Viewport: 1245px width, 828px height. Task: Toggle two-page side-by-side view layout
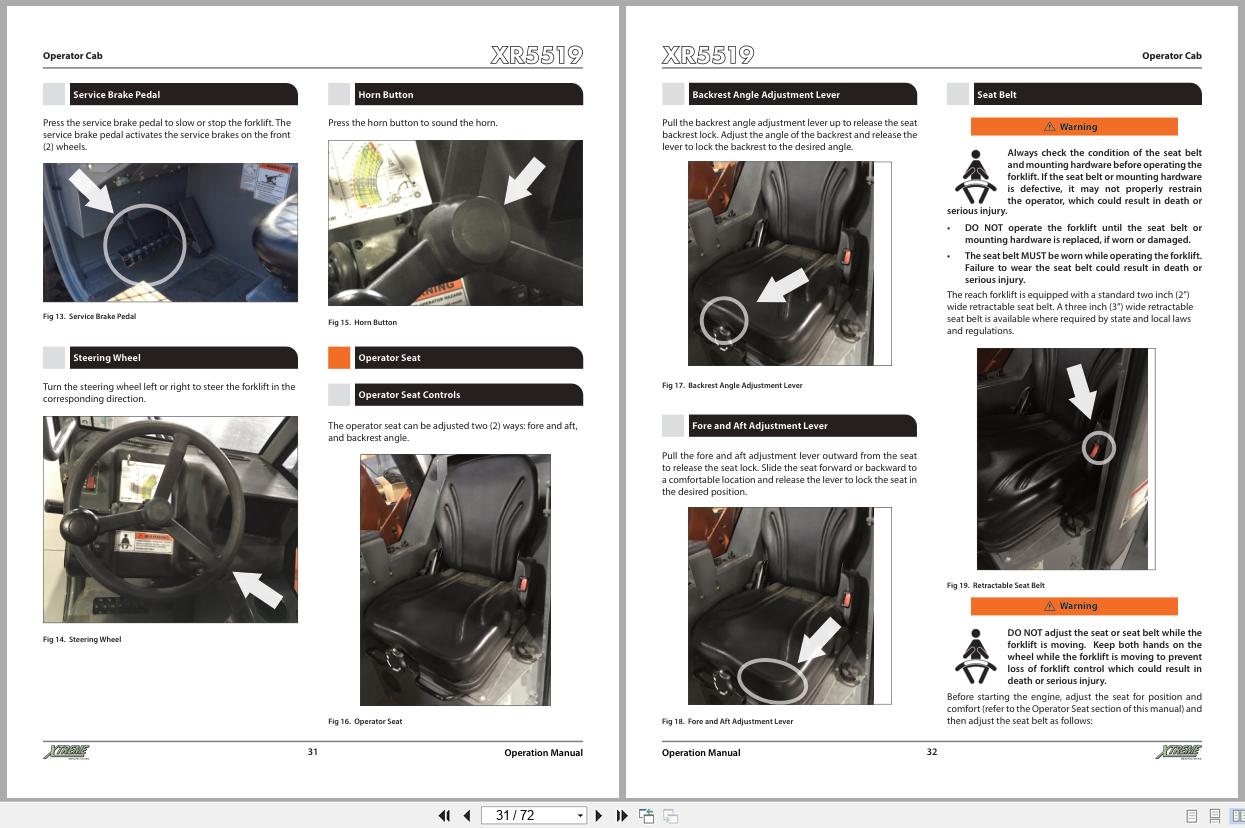tap(1237, 816)
